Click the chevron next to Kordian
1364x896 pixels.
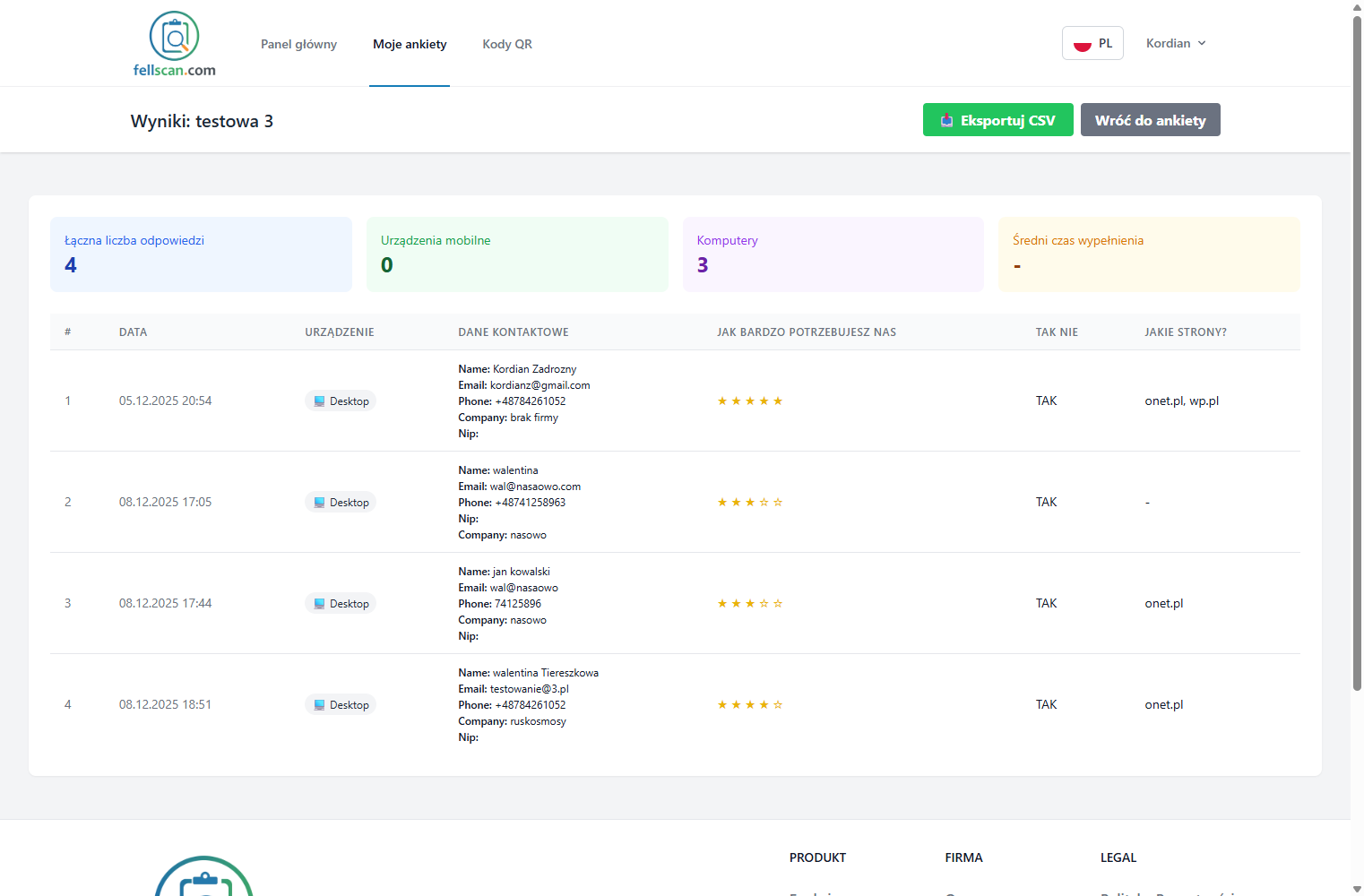(1202, 43)
